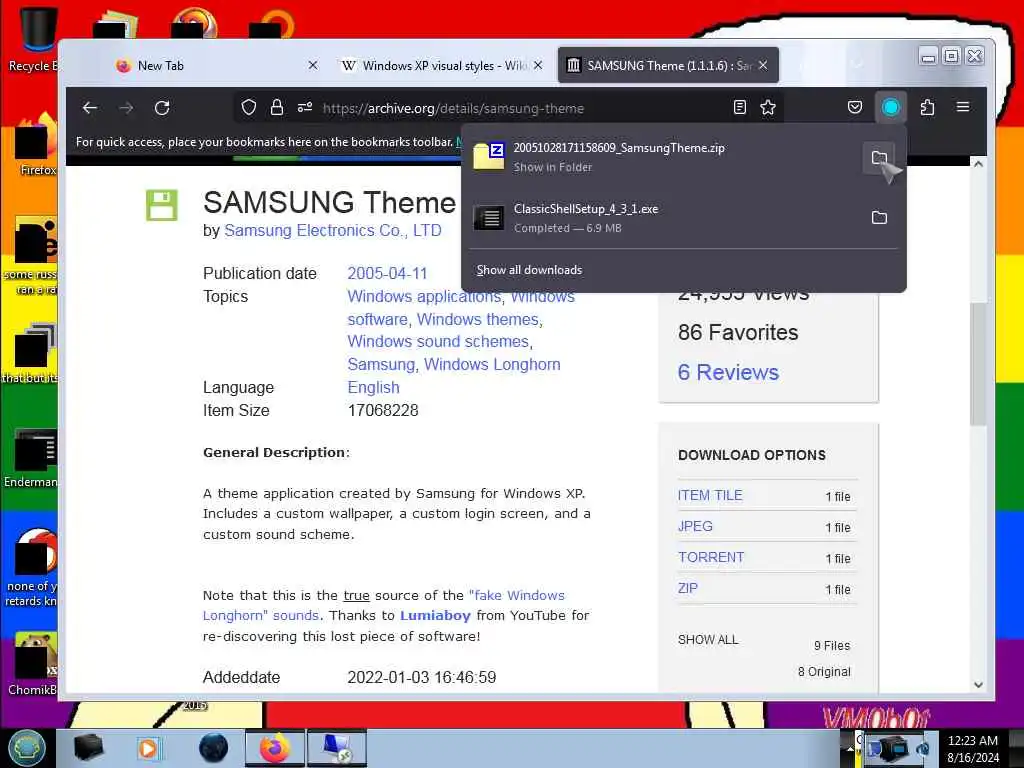1024x768 pixels.
Task: Click the 86 Favorites count
Action: tap(738, 332)
